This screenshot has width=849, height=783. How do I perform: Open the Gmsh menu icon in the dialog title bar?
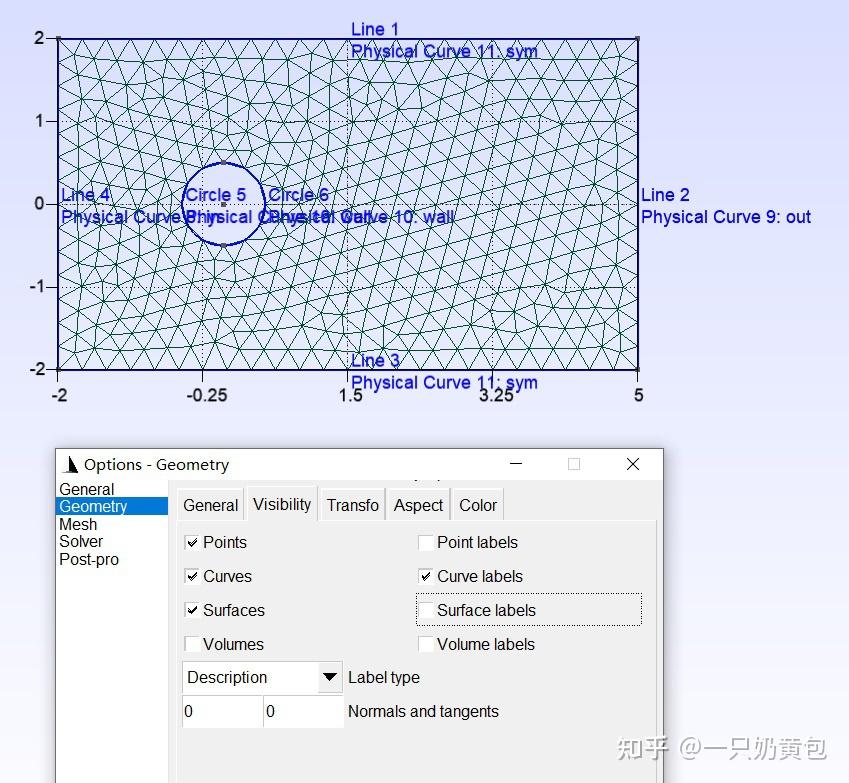point(70,464)
